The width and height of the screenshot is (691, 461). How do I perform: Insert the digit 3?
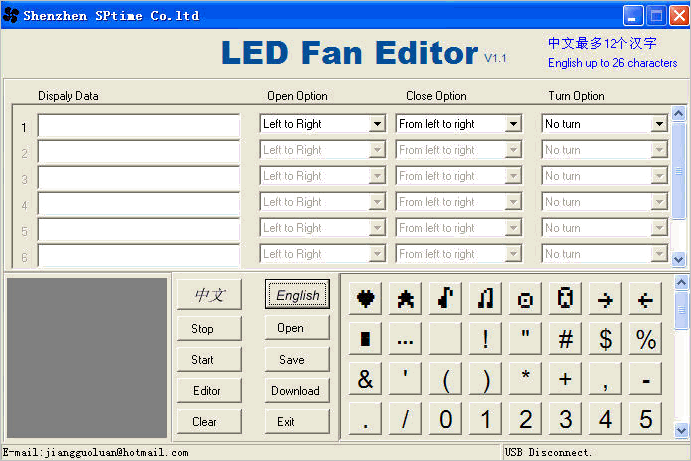565,418
